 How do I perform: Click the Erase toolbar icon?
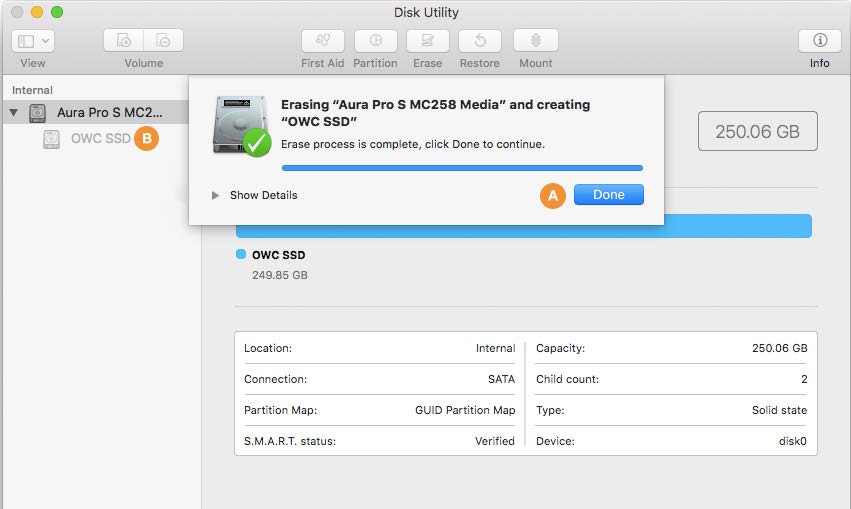[428, 41]
